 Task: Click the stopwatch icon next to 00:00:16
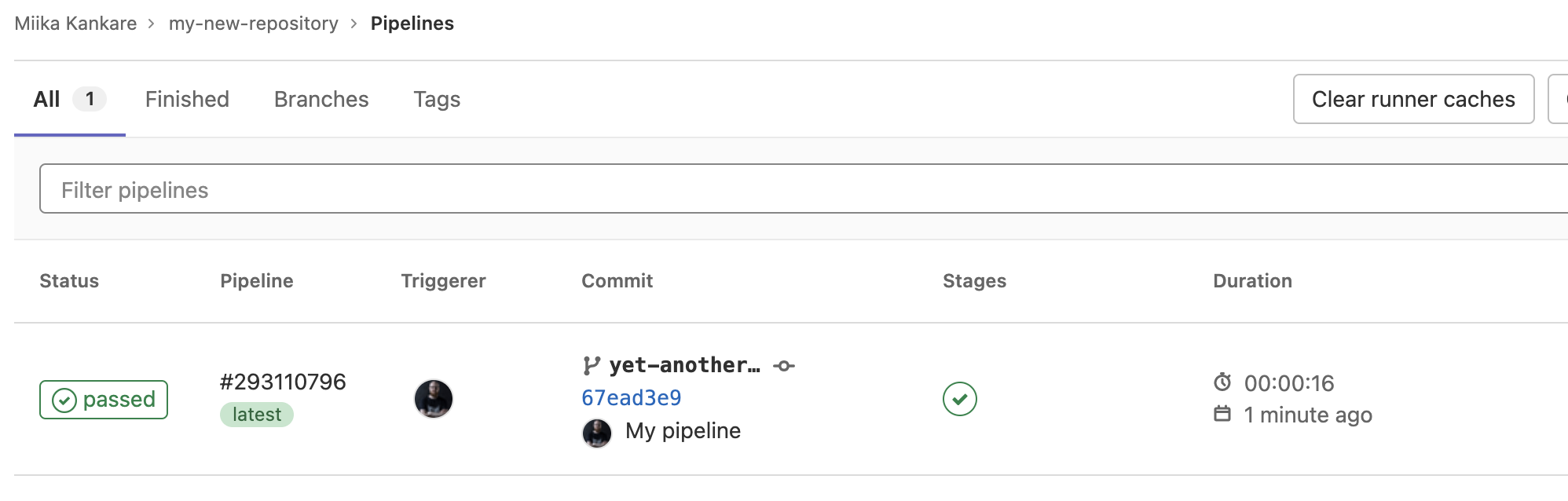pyautogui.click(x=1222, y=382)
